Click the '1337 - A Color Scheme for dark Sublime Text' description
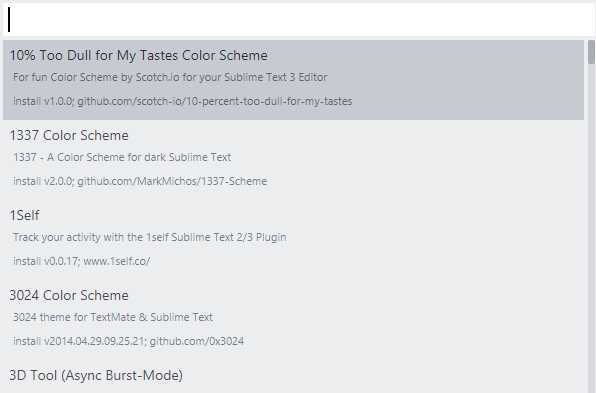596x393 pixels. pos(122,157)
